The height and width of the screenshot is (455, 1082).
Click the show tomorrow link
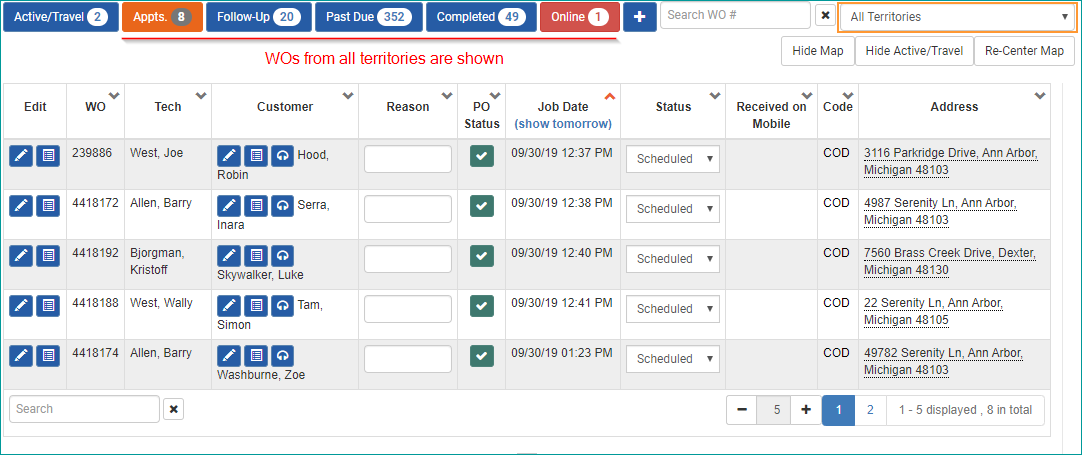[562, 124]
